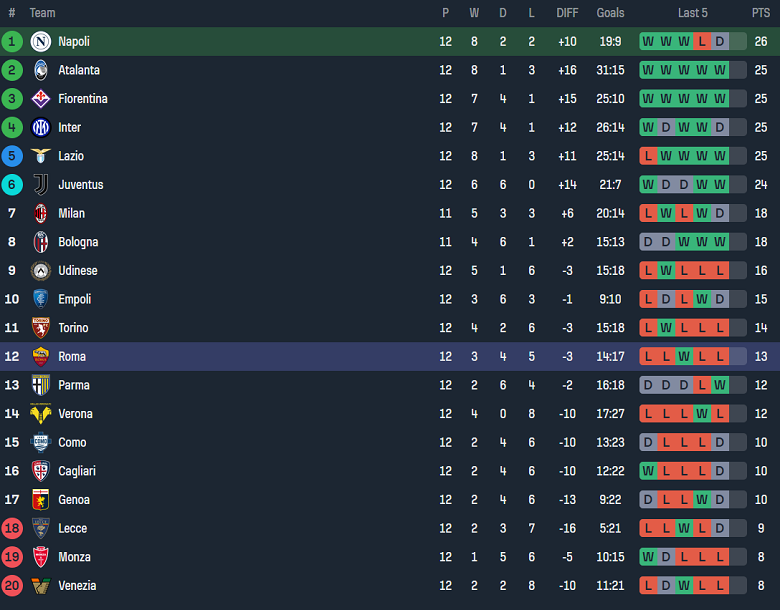Click the green position 1 rank badge
This screenshot has width=780, height=610.
tap(12, 42)
